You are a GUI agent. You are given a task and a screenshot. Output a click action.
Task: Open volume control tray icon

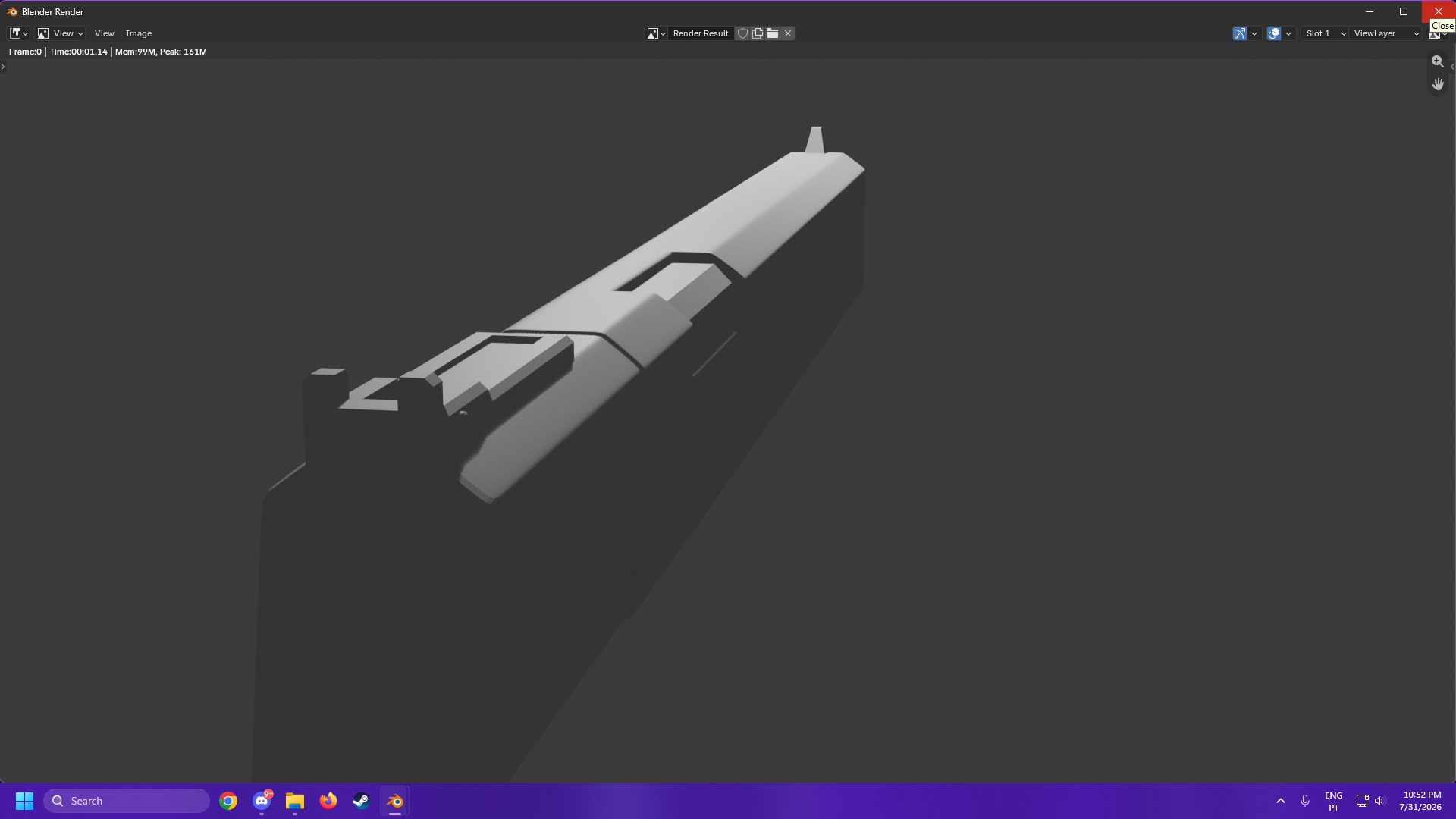pos(1379,801)
